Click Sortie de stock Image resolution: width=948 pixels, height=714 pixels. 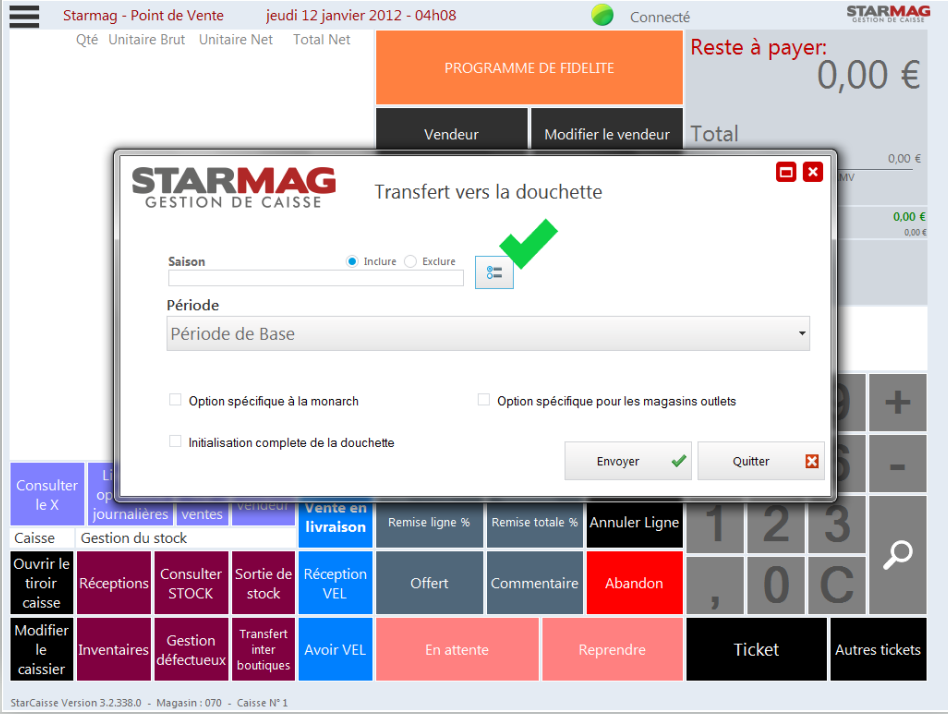click(264, 583)
